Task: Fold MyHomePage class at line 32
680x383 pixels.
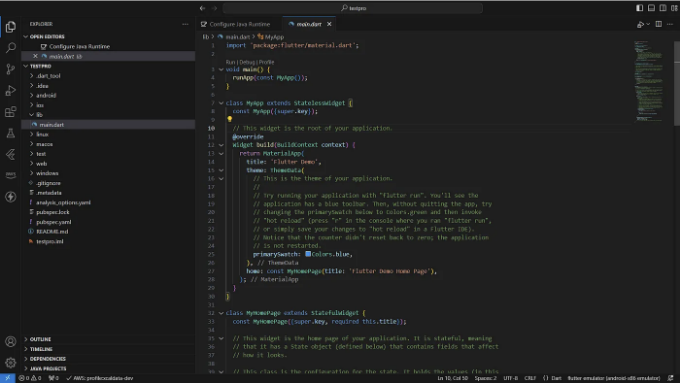Action: (221, 313)
